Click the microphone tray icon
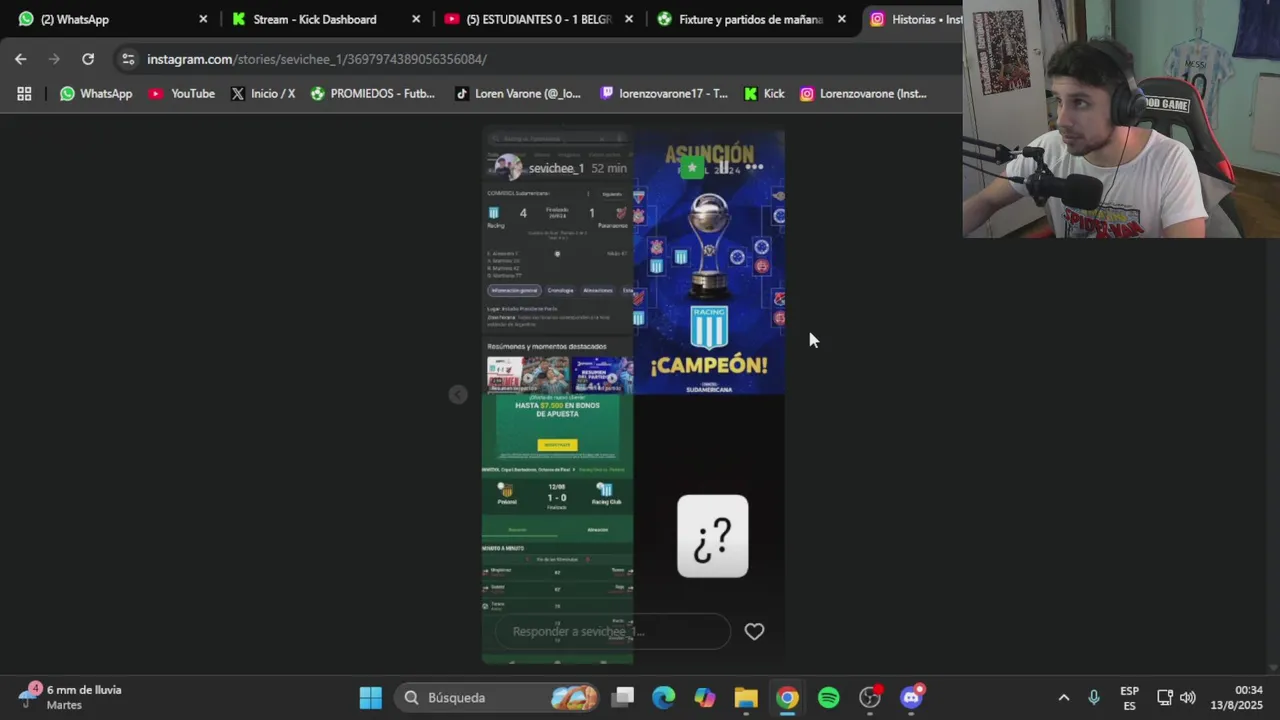The height and width of the screenshot is (720, 1280). pos(1094,697)
